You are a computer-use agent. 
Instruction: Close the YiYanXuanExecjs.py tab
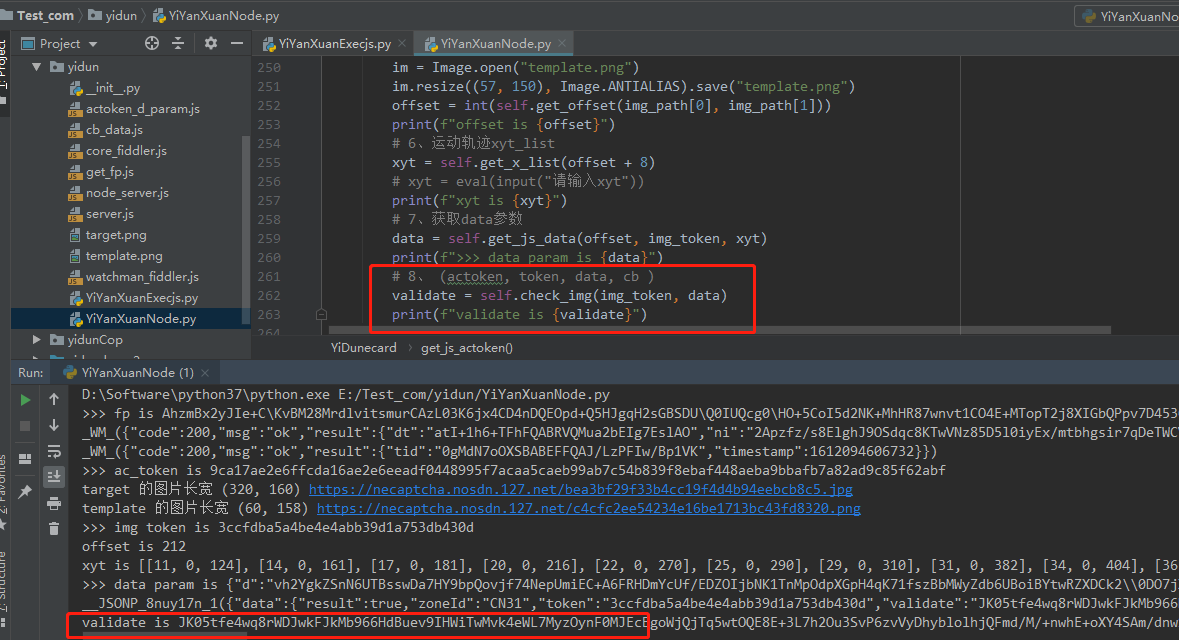pyautogui.click(x=402, y=44)
